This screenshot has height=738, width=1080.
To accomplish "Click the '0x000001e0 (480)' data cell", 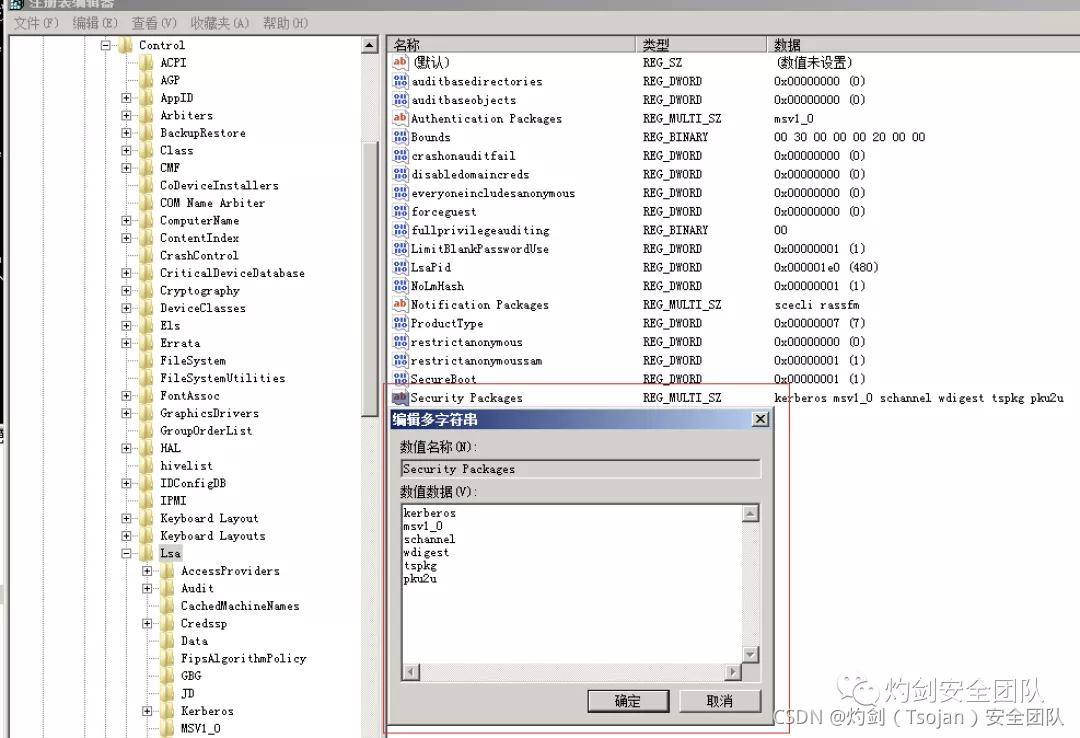I will pos(826,267).
